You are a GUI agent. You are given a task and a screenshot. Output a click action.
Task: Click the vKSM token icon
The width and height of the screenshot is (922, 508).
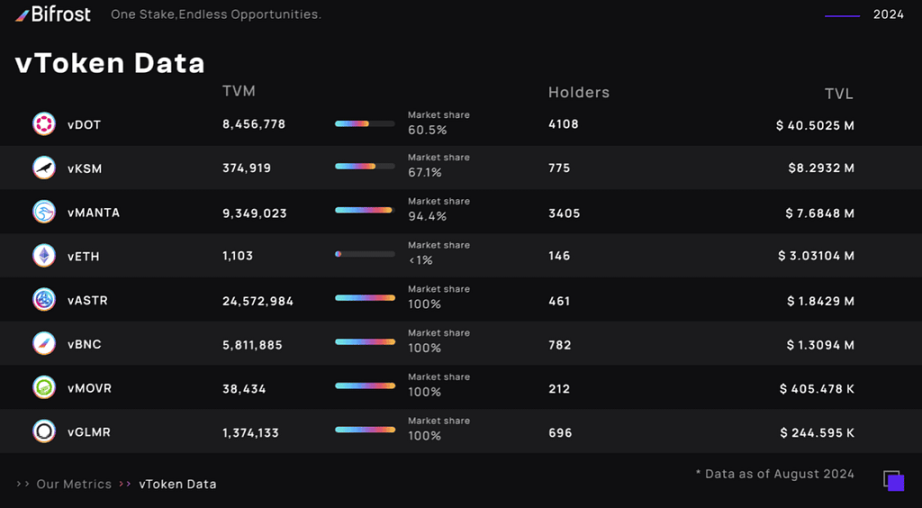pos(44,168)
